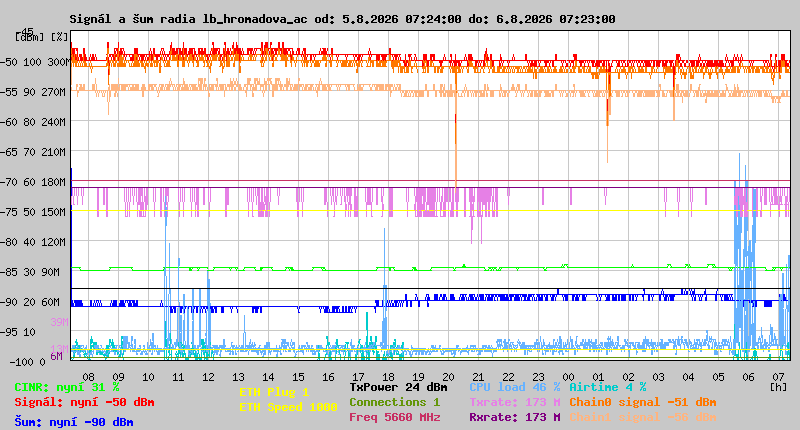Image resolution: width=800 pixels, height=430 pixels.
Task: Click the '[dBm]' axis unit header
Action: point(30,37)
